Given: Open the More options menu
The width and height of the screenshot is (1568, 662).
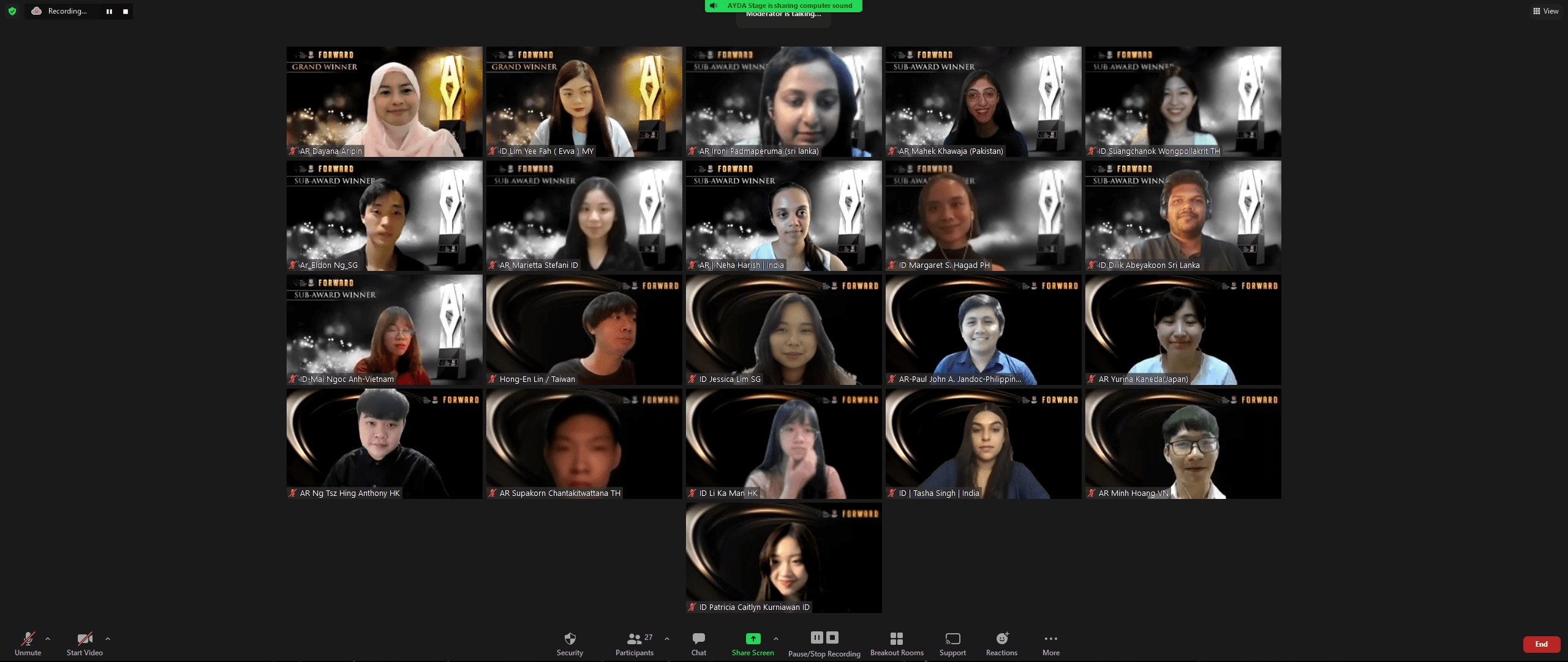Looking at the screenshot, I should (1051, 644).
